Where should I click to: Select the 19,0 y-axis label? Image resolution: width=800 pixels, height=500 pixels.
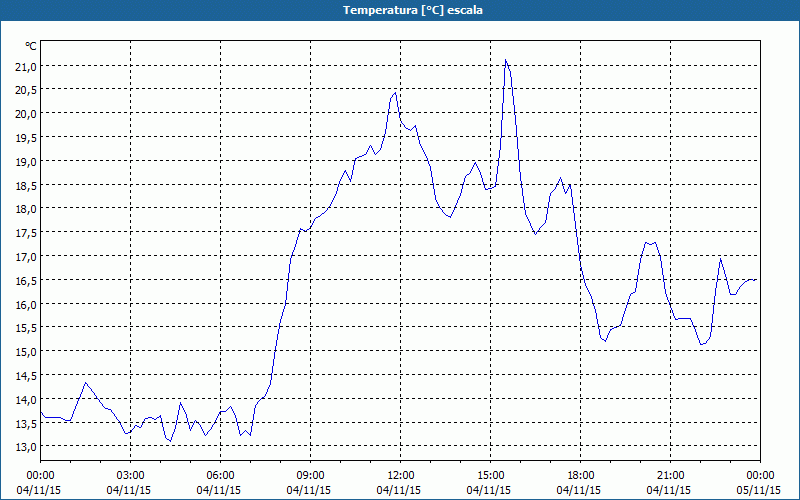coord(27,161)
